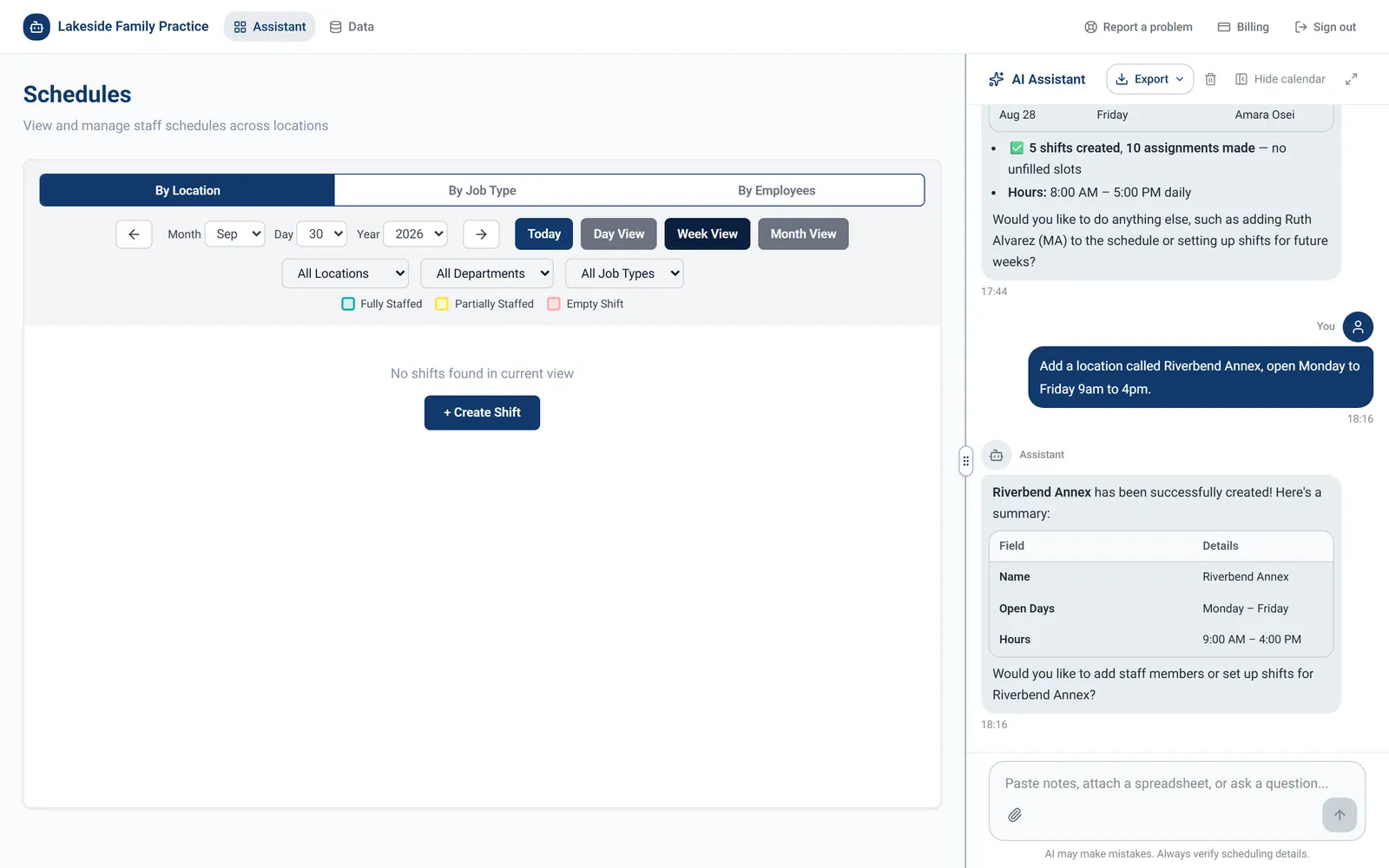1389x868 pixels.
Task: Open the Day dropdown showing 30
Action: click(x=322, y=234)
